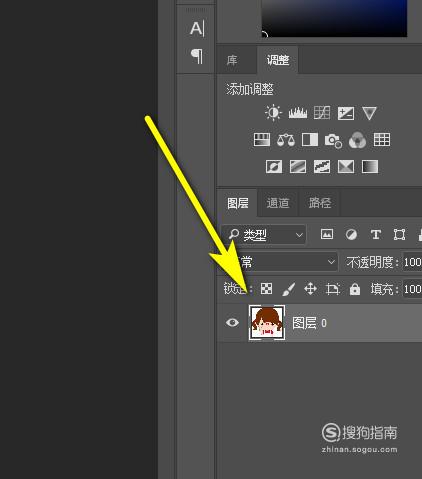Image resolution: width=422 pixels, height=479 pixels.
Task: Click the color picker gradient field
Action: 334,18
